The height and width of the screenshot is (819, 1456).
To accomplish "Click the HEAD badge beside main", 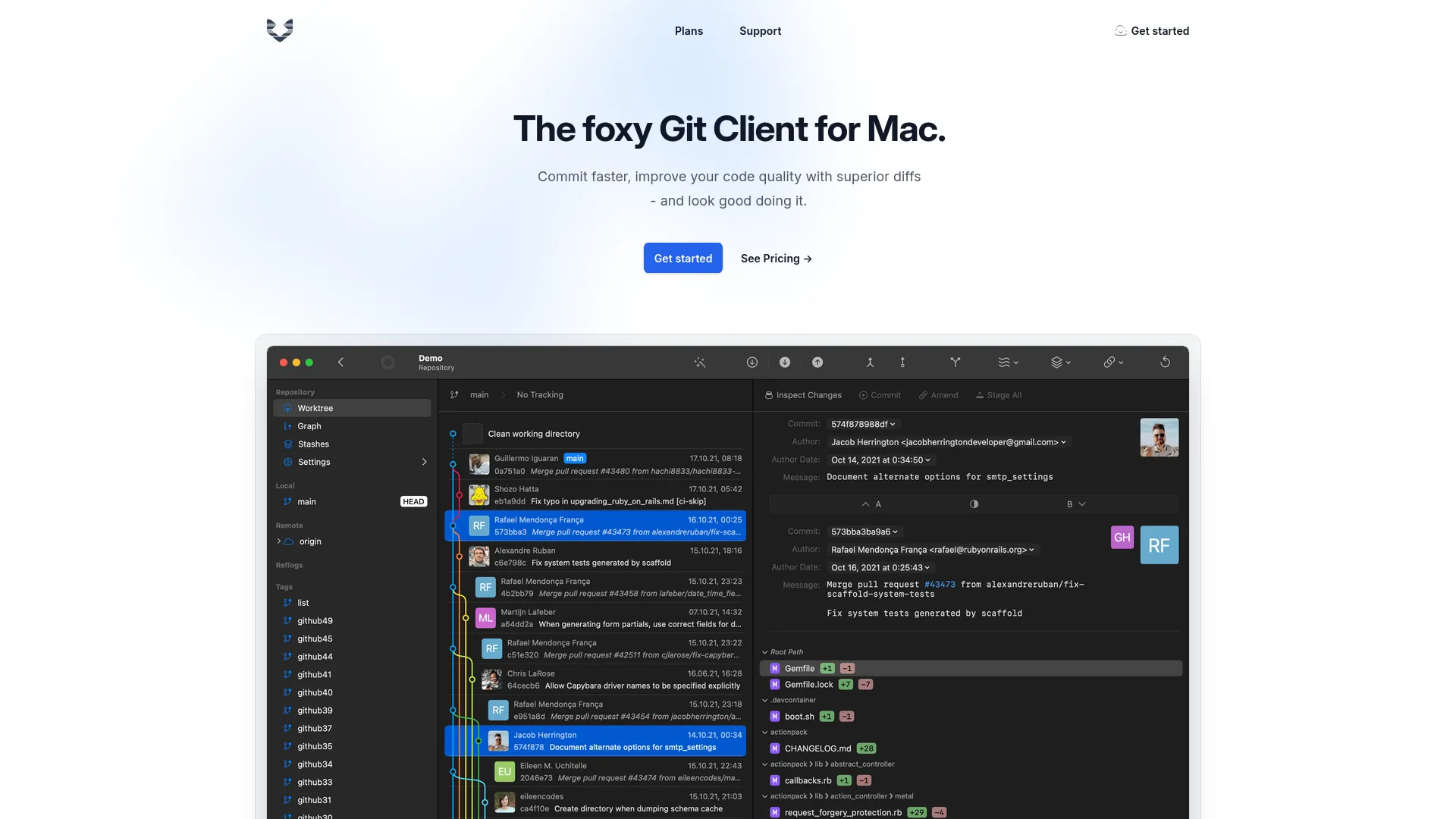I will (x=413, y=502).
